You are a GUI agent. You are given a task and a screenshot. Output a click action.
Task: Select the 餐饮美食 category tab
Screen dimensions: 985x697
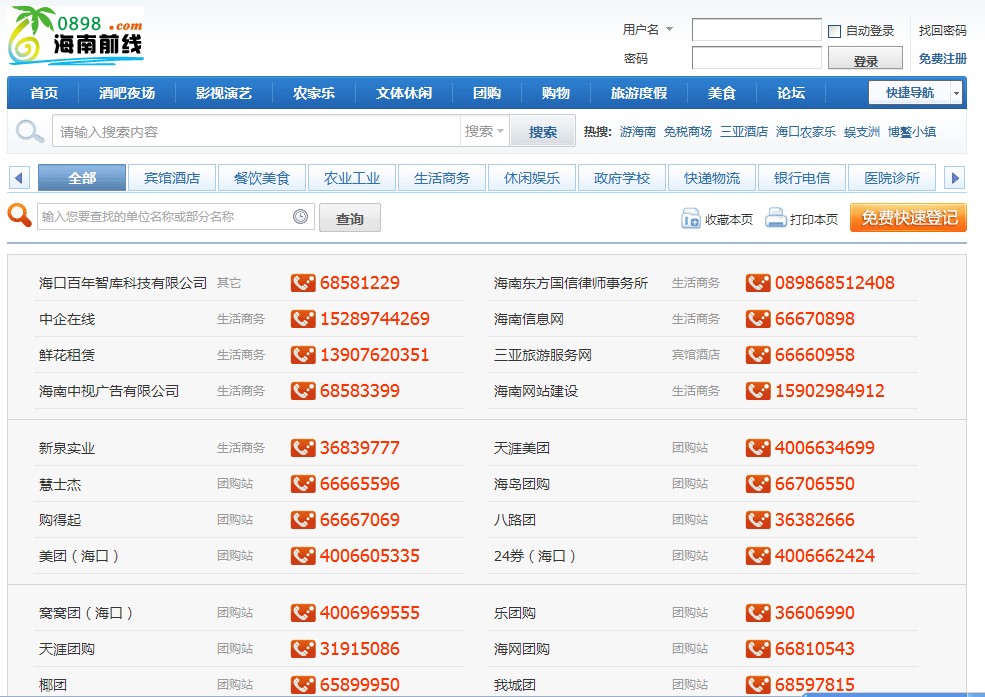coord(262,178)
